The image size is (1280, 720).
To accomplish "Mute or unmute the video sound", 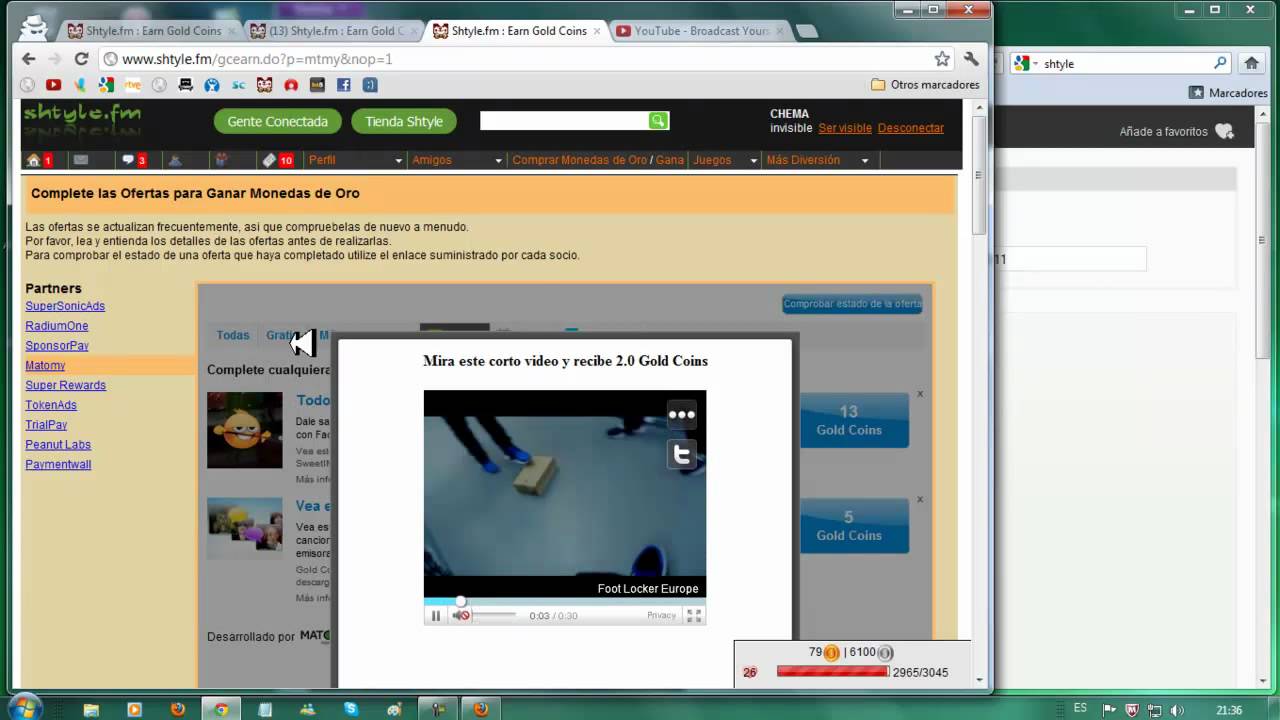I will (461, 615).
